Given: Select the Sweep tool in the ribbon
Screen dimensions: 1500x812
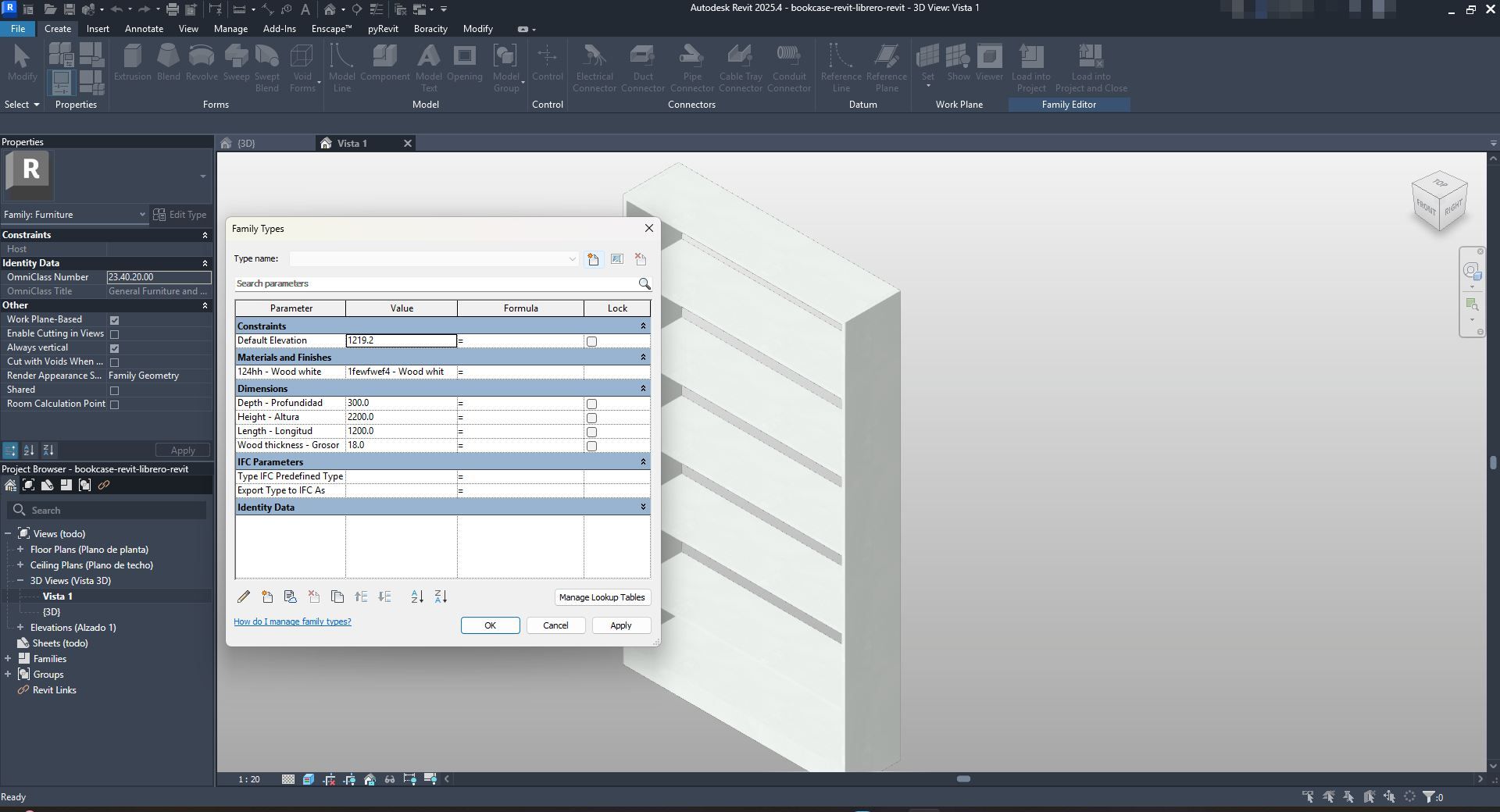Looking at the screenshot, I should click(x=236, y=62).
